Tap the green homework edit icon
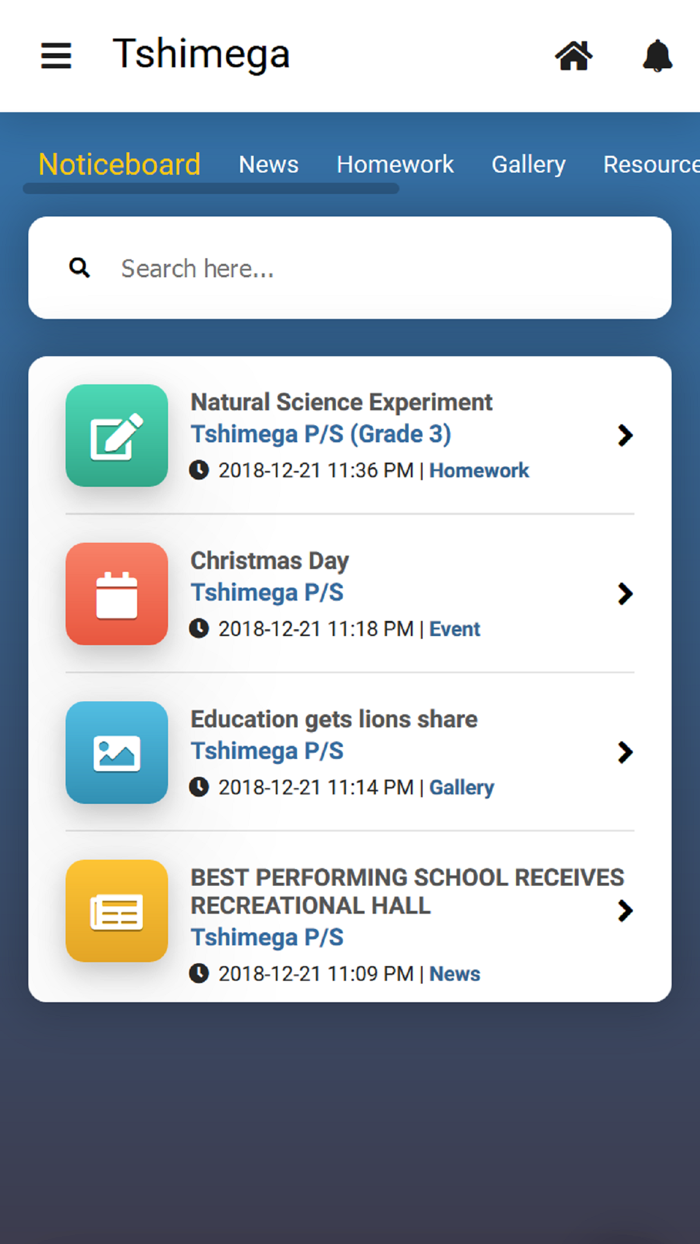Image resolution: width=700 pixels, height=1244 pixels. click(x=117, y=436)
